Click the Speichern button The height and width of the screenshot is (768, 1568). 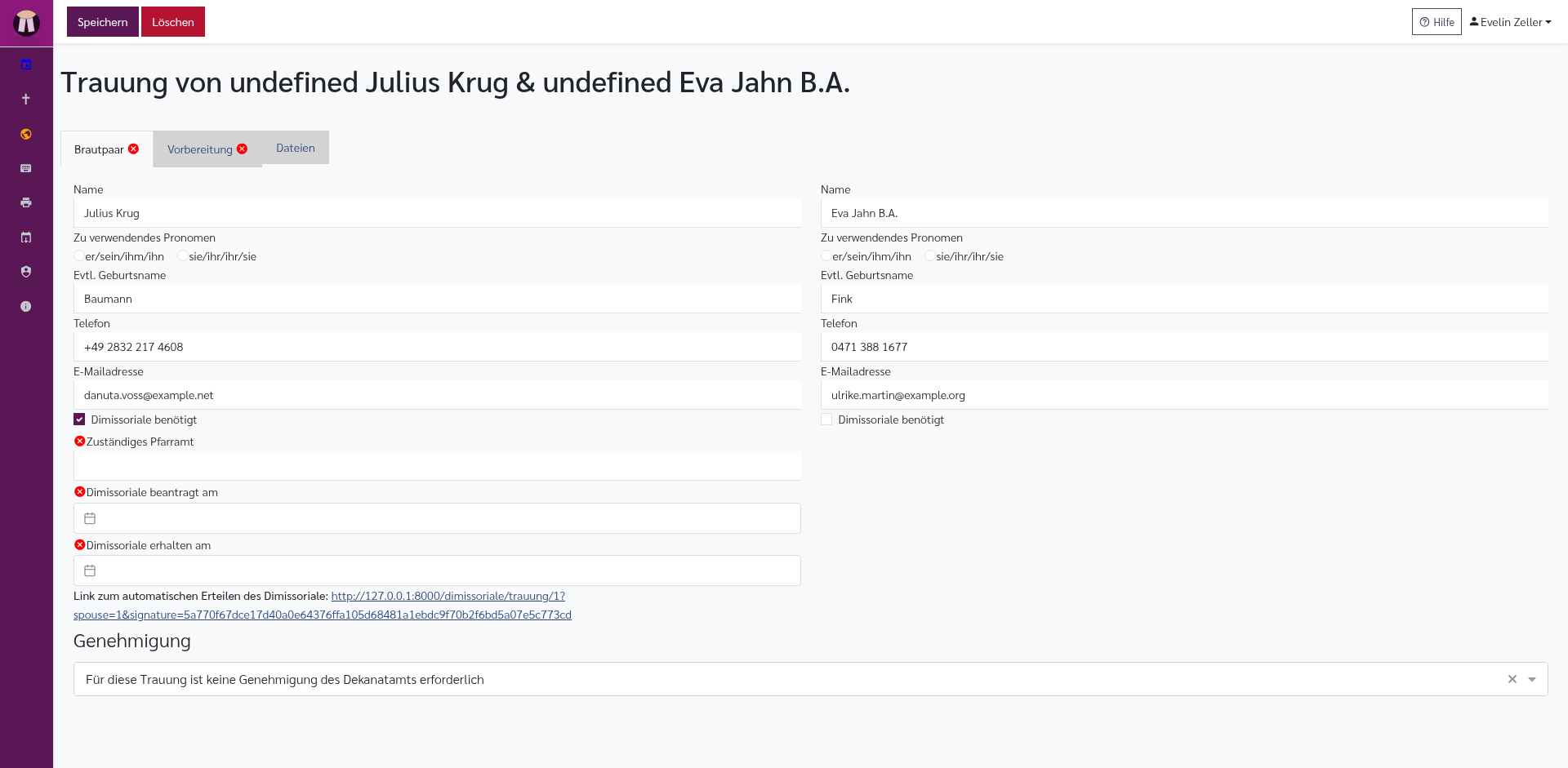(103, 22)
